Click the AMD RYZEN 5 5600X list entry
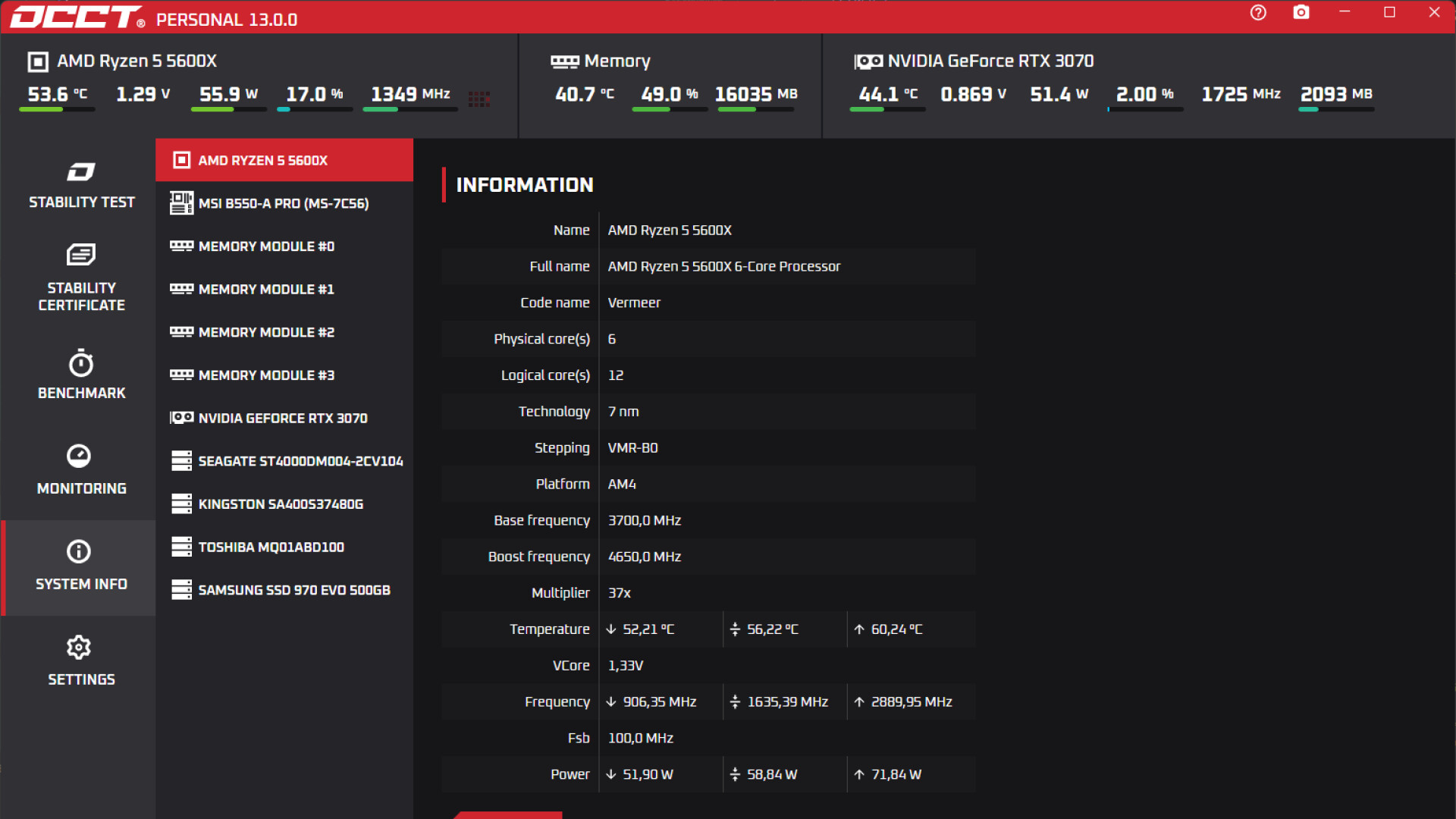1456x819 pixels. pyautogui.click(x=284, y=160)
